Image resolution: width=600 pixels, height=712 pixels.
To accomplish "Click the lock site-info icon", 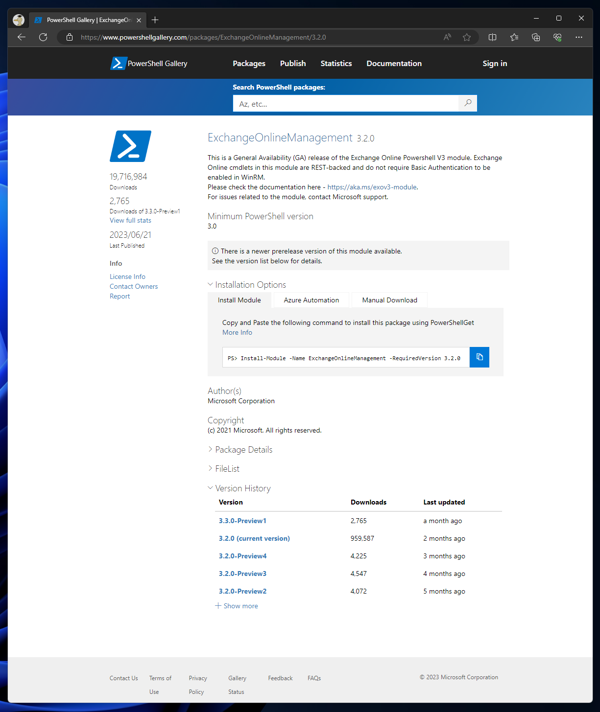I will click(69, 37).
